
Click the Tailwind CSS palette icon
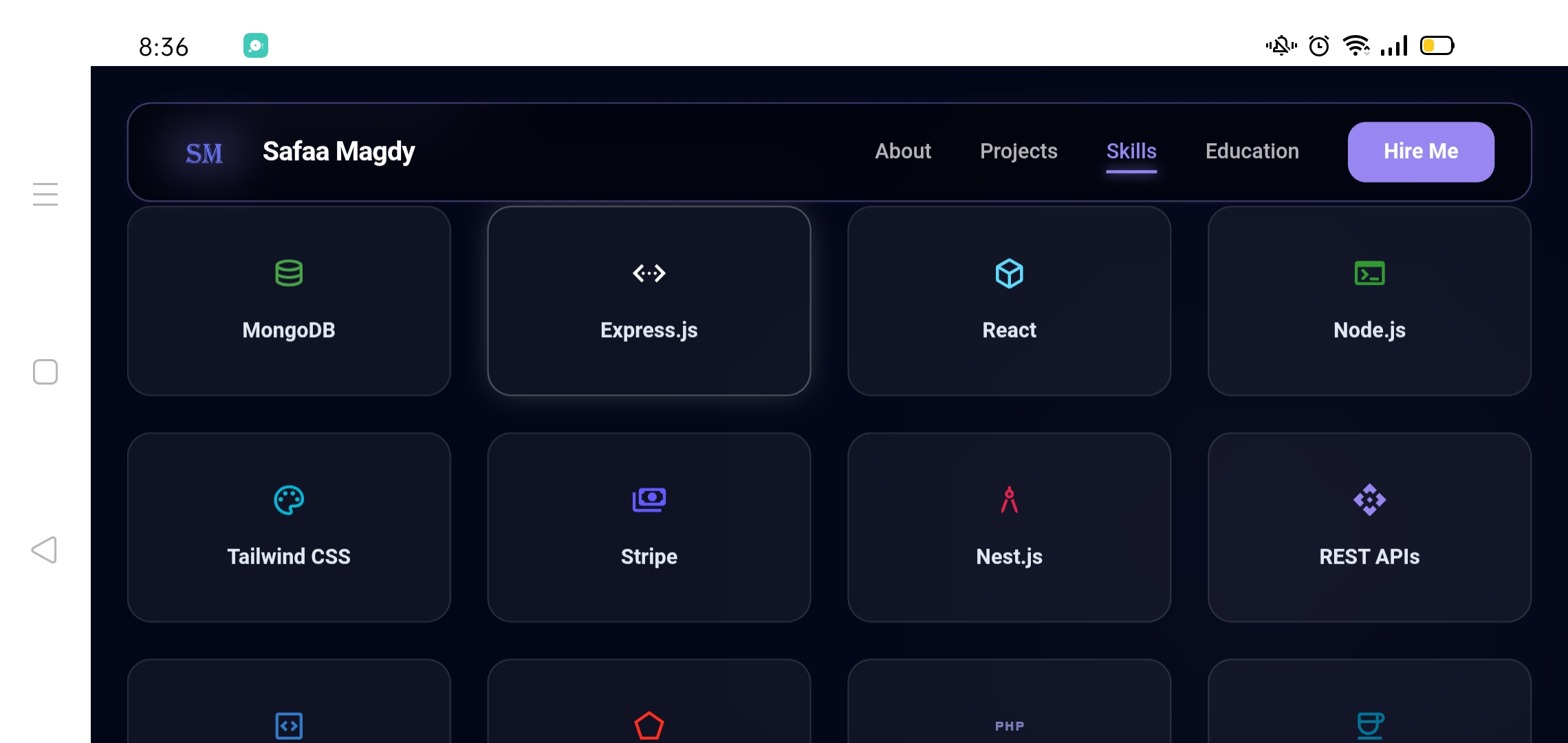(x=289, y=500)
